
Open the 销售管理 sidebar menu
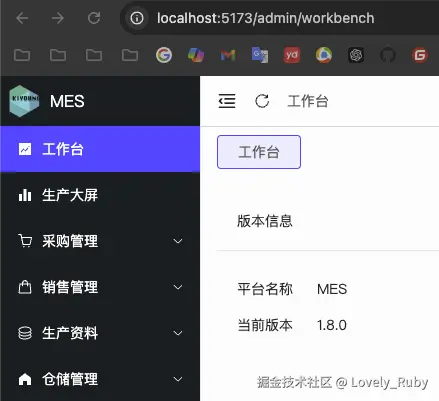pyautogui.click(x=100, y=287)
